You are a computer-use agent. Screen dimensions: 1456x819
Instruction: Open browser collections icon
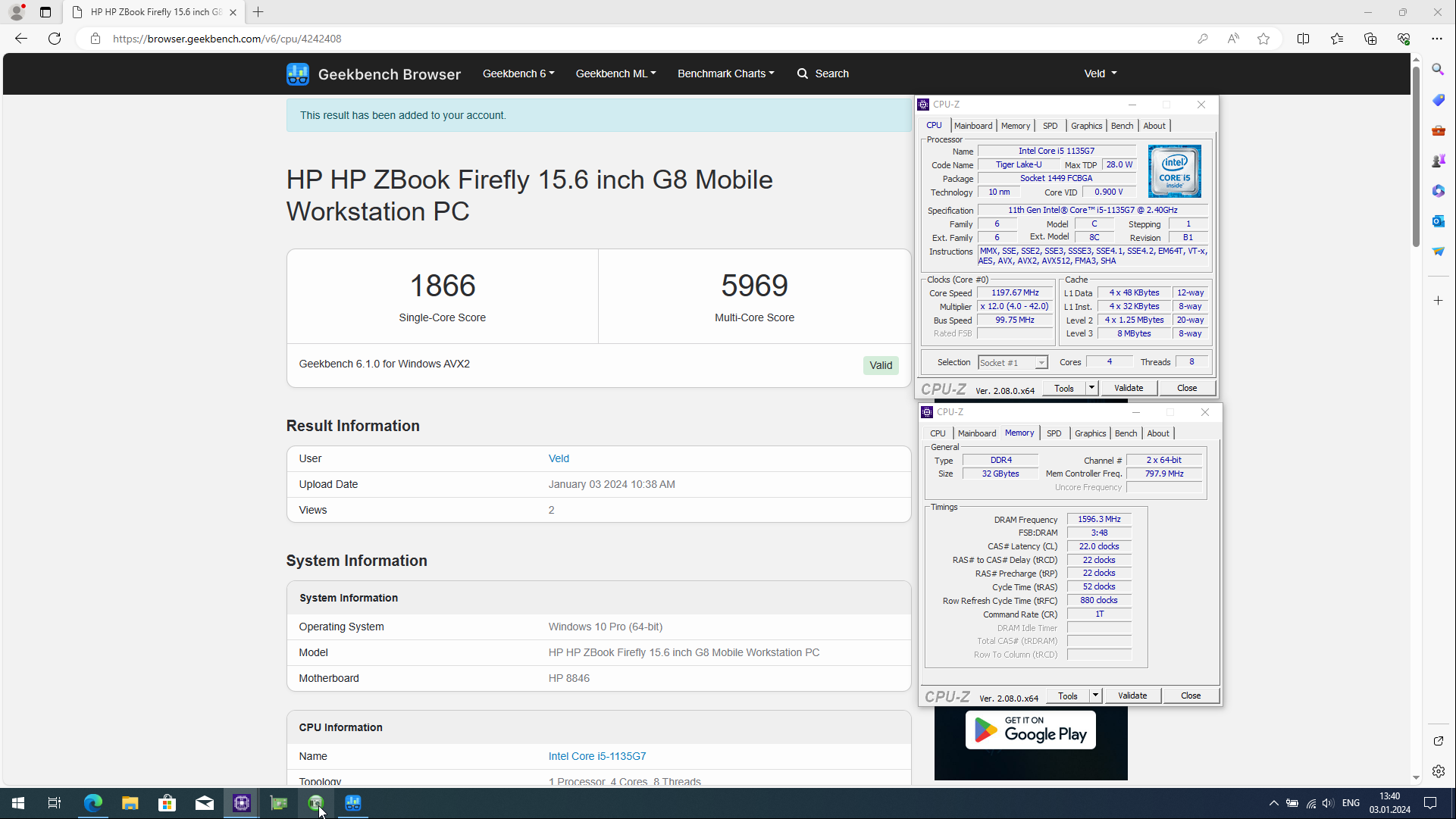1370,39
